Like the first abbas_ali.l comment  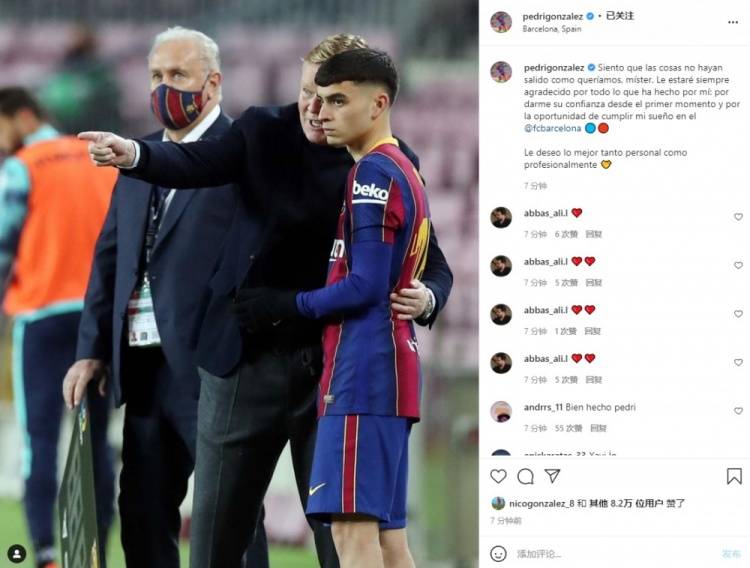[x=738, y=217]
